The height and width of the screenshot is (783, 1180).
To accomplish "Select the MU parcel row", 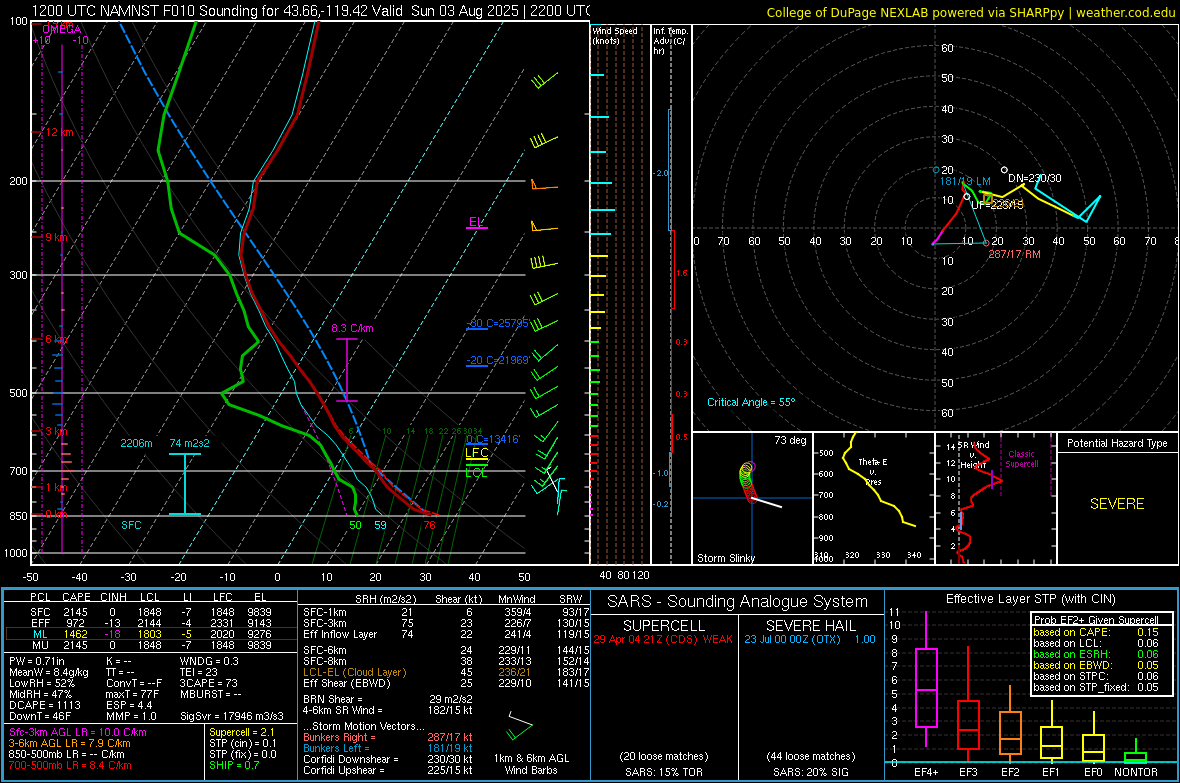I will pos(151,644).
